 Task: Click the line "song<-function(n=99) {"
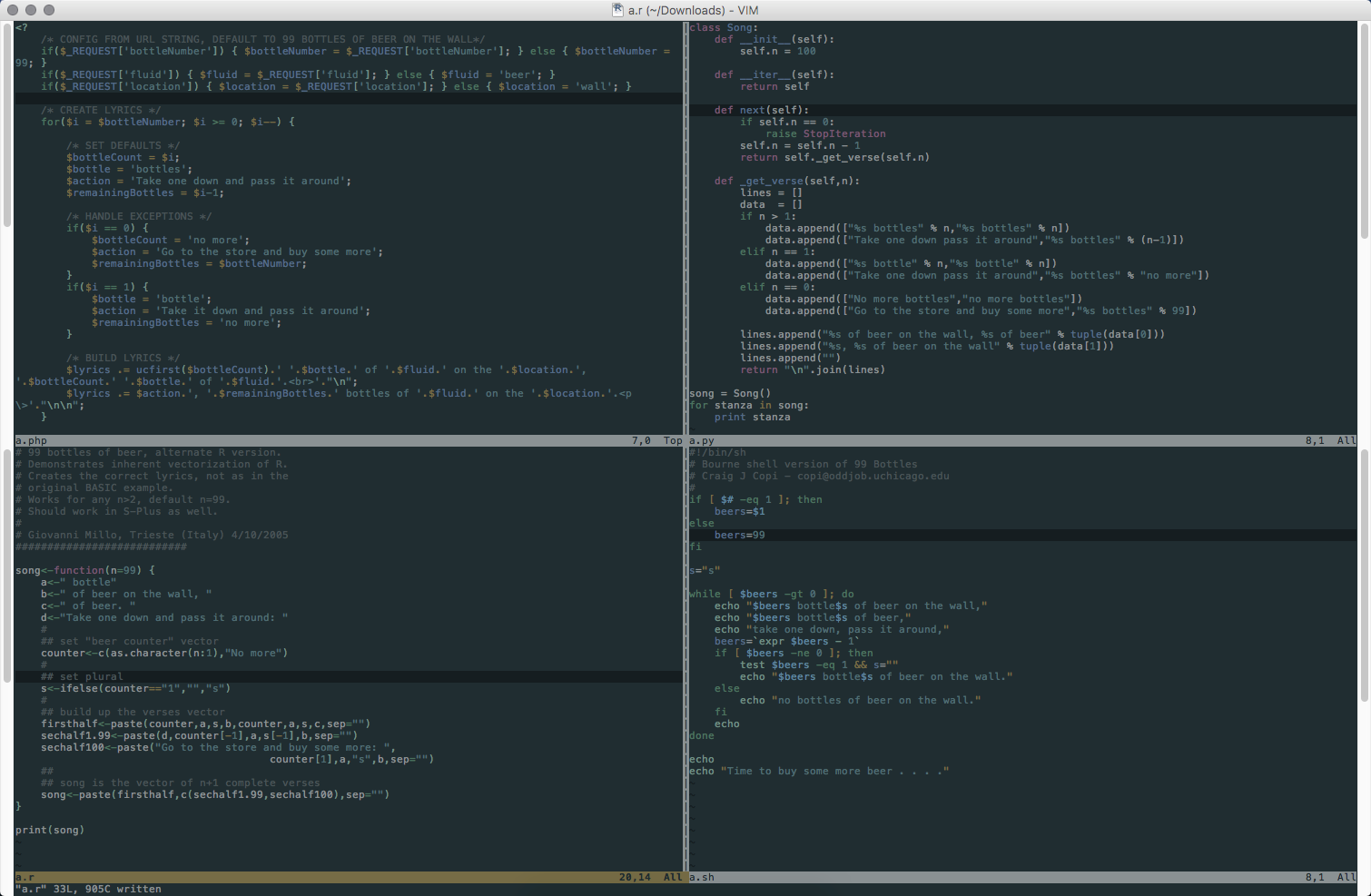pyautogui.click(x=85, y=570)
